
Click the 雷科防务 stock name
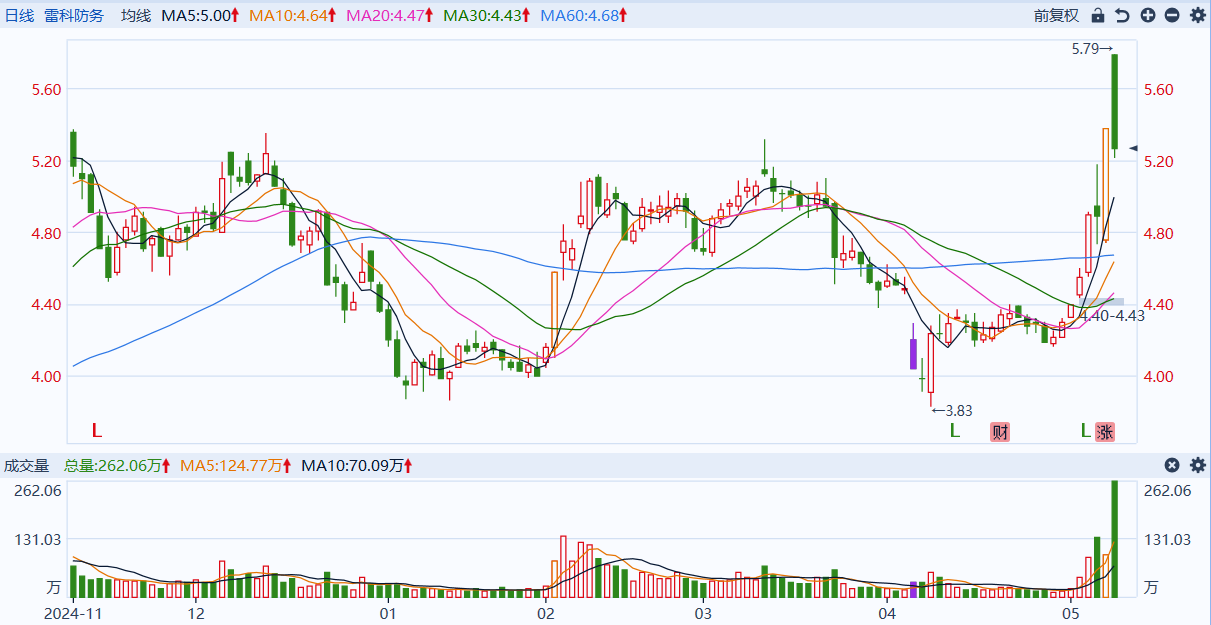click(74, 16)
